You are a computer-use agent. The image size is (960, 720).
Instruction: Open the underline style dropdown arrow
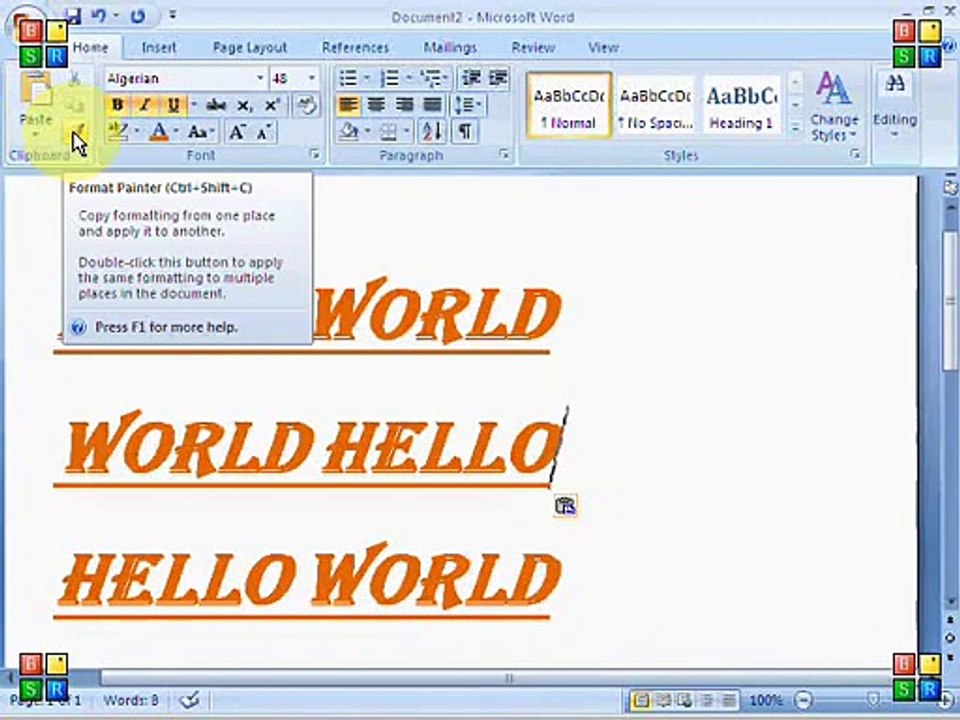tap(193, 105)
